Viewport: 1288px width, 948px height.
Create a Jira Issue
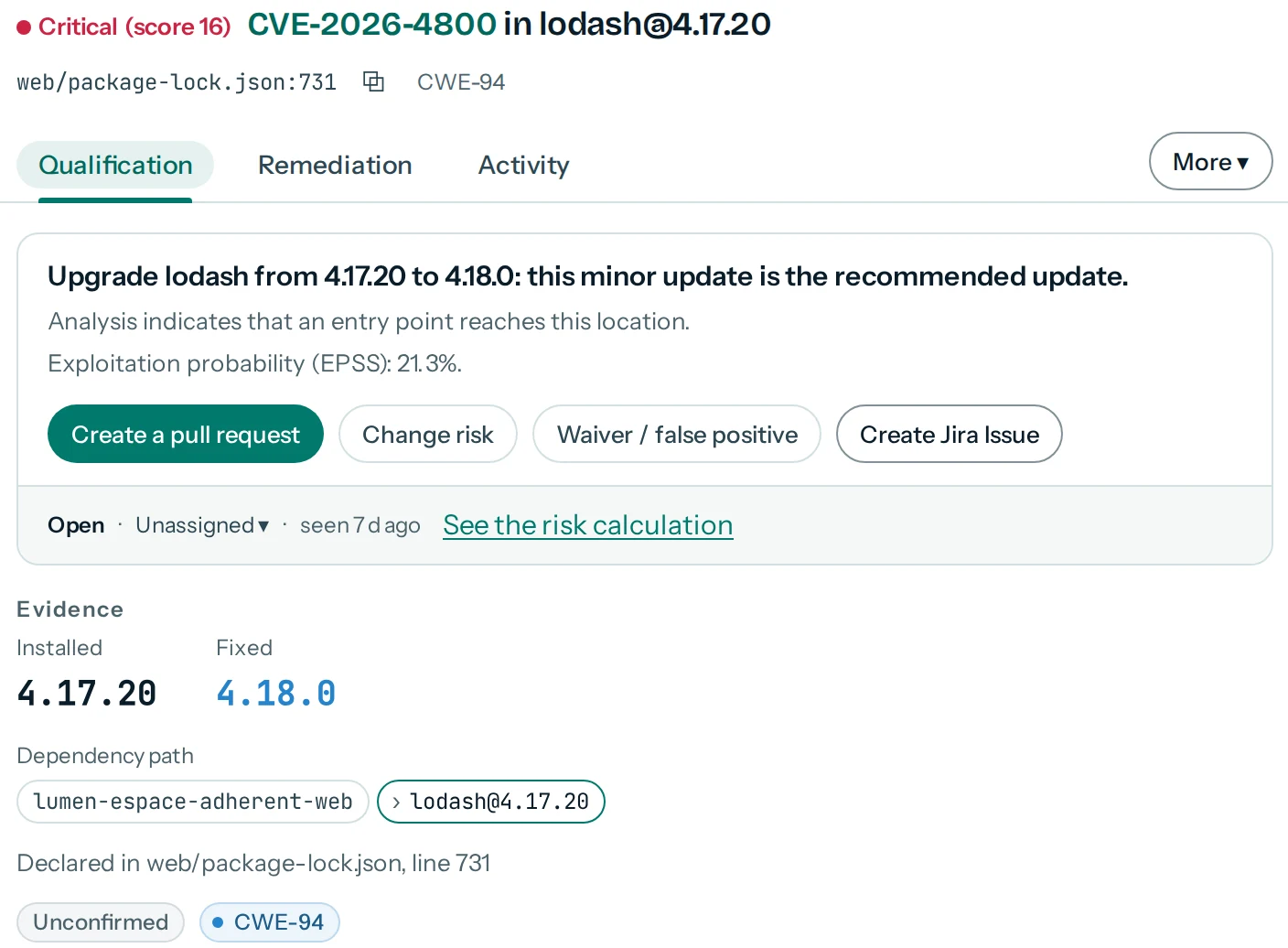[950, 434]
